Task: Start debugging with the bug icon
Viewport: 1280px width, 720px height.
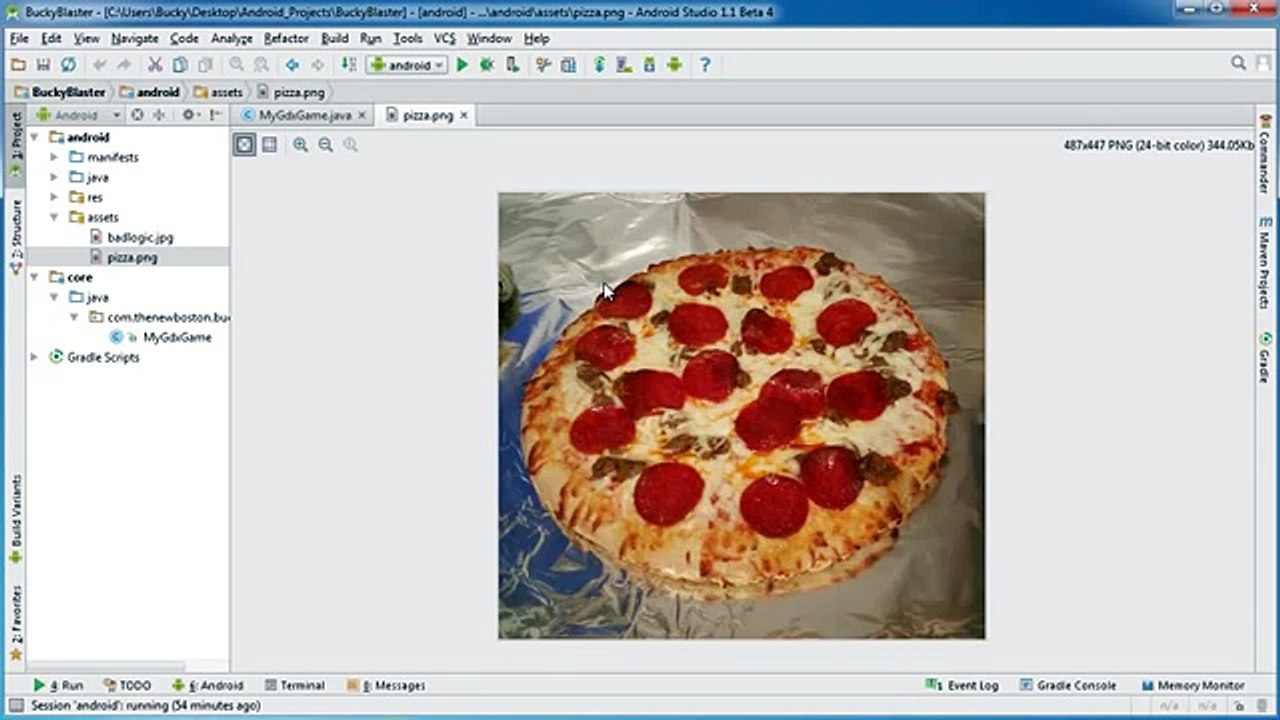Action: click(x=487, y=65)
